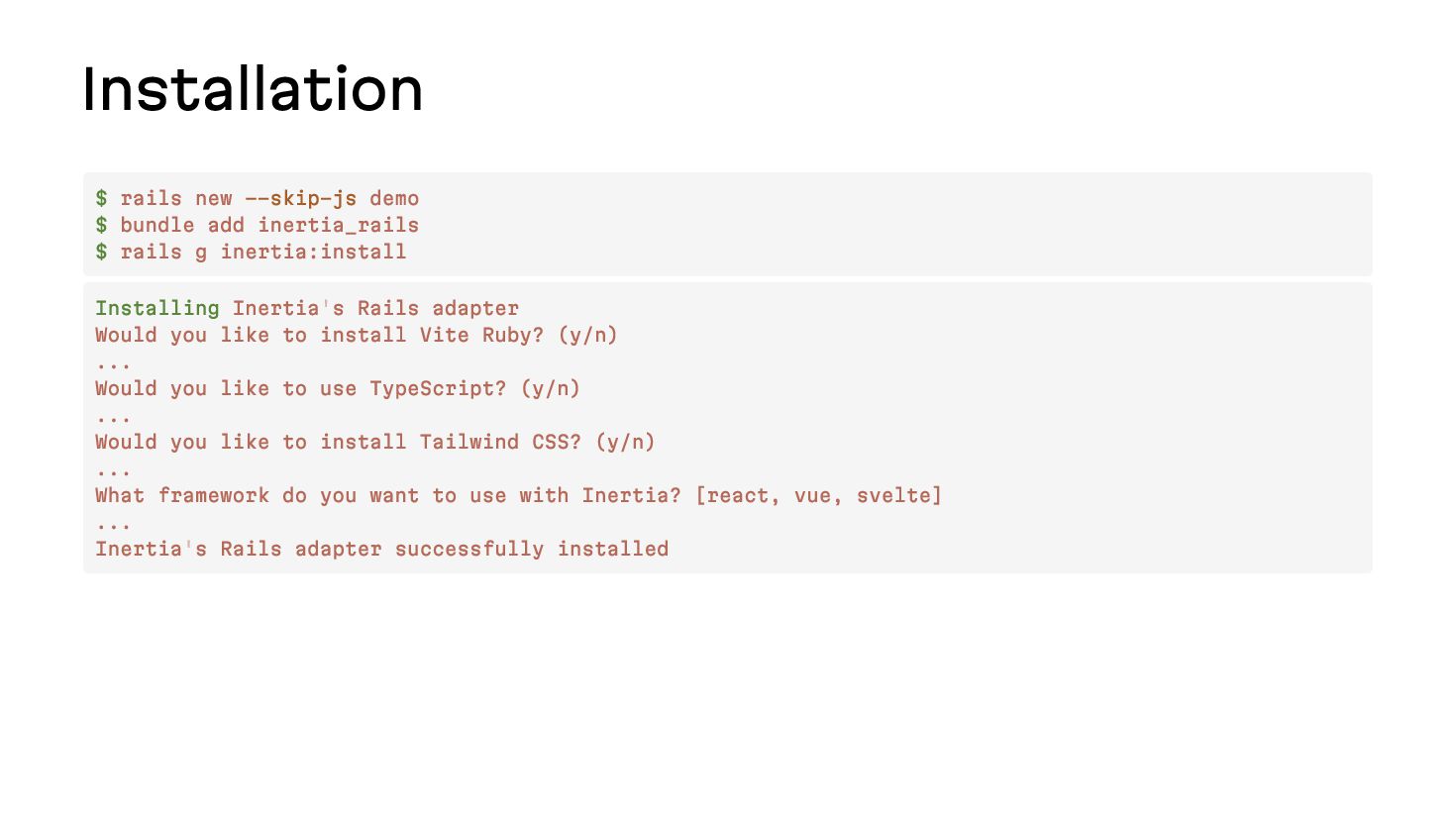
Task: Click the (y/n) after Vite Ruby
Action: pos(588,335)
